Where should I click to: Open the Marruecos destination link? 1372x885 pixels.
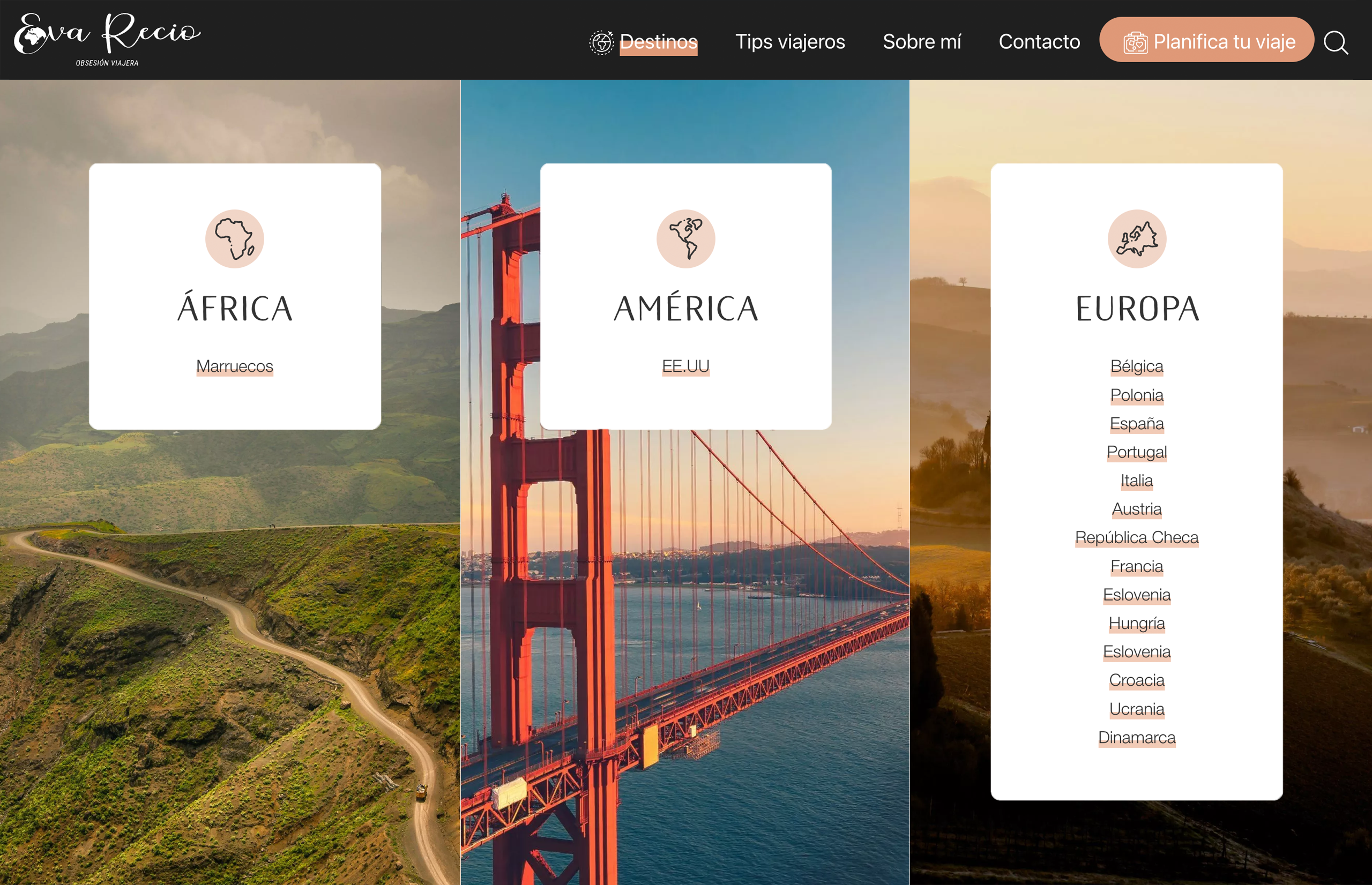(x=235, y=366)
